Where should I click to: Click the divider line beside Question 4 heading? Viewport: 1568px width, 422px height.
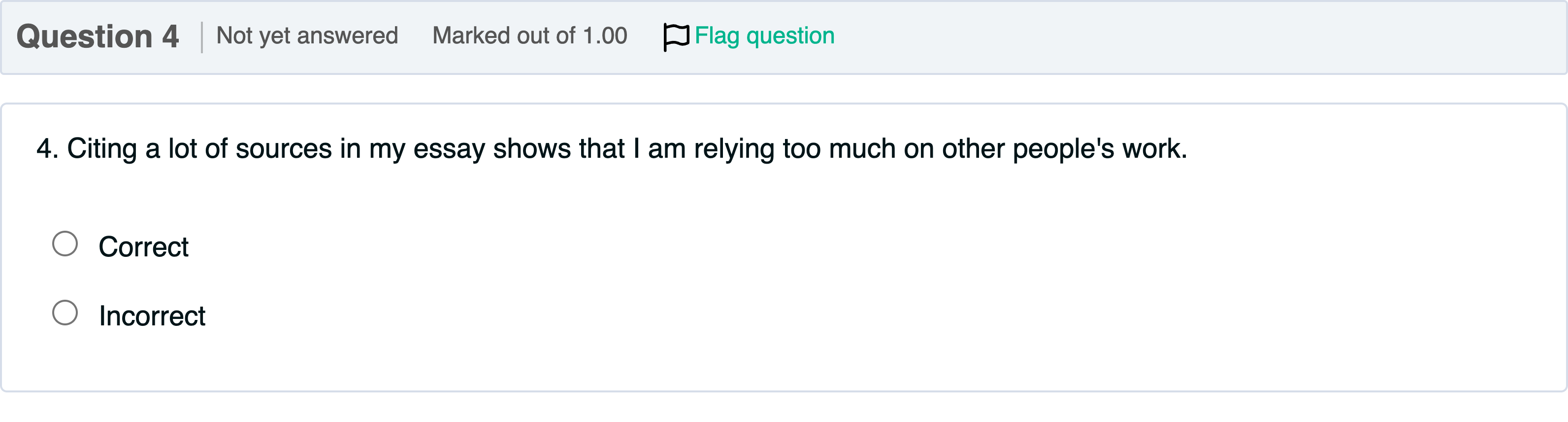pos(201,36)
